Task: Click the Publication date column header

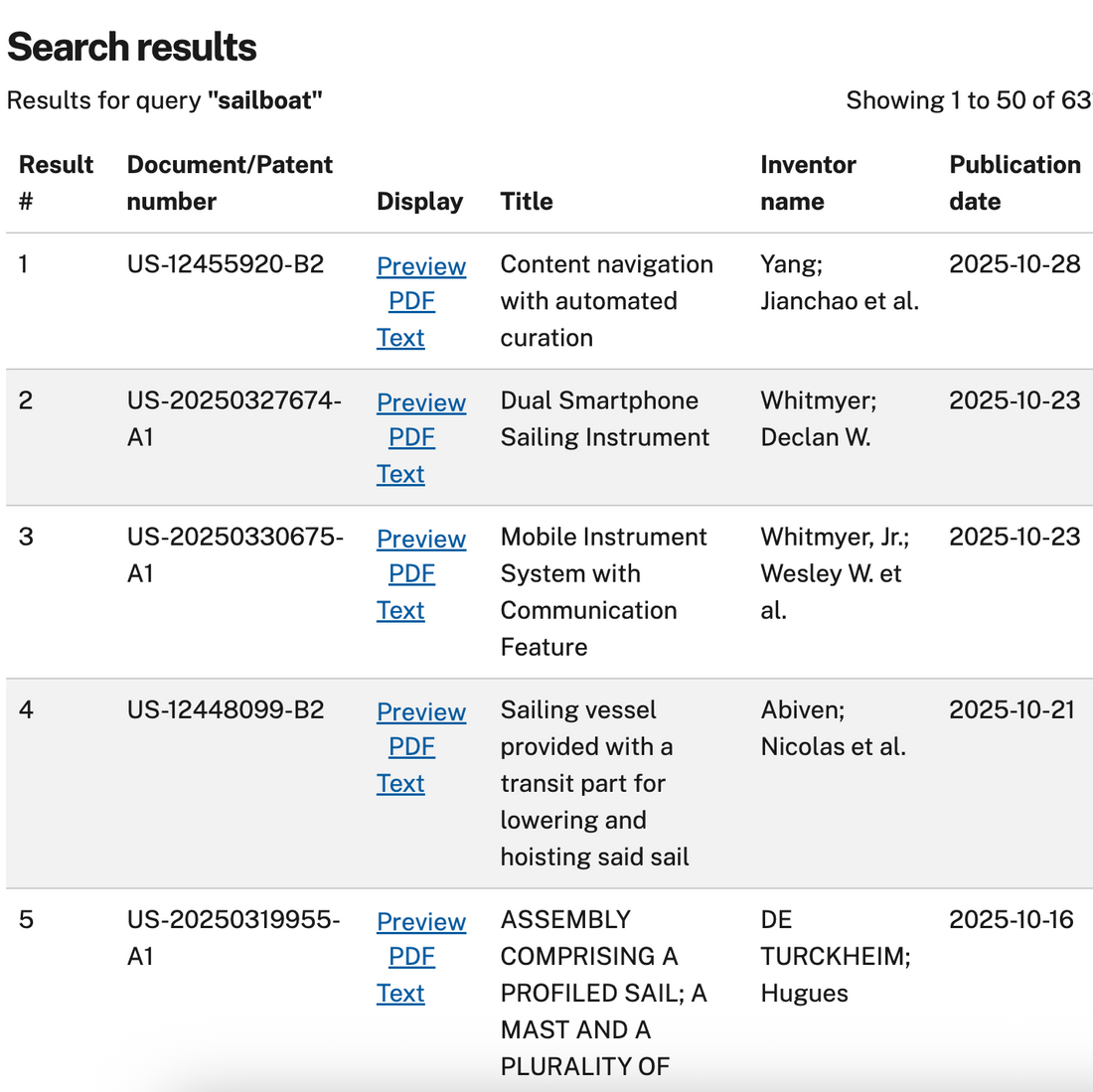Action: pyautogui.click(x=1014, y=183)
